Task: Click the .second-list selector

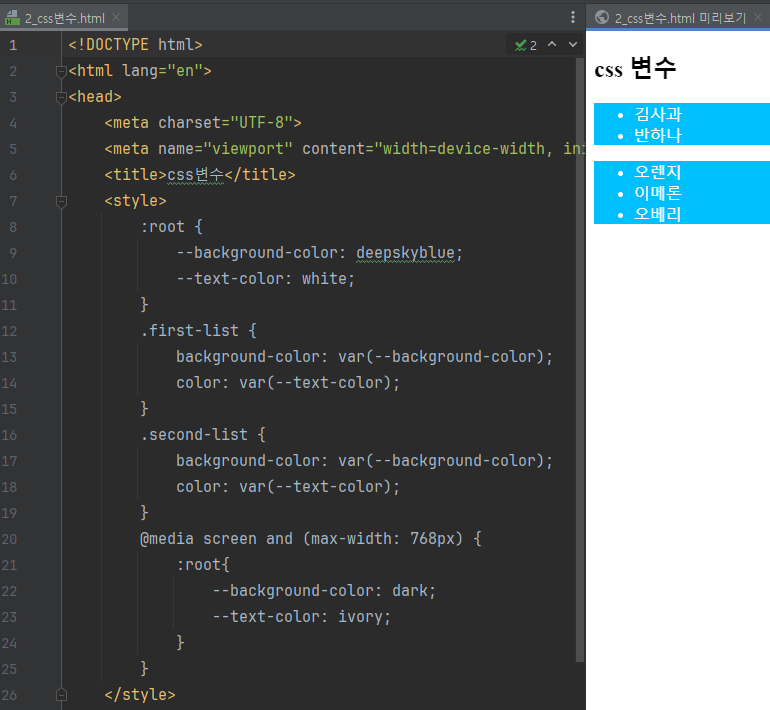Action: 194,435
